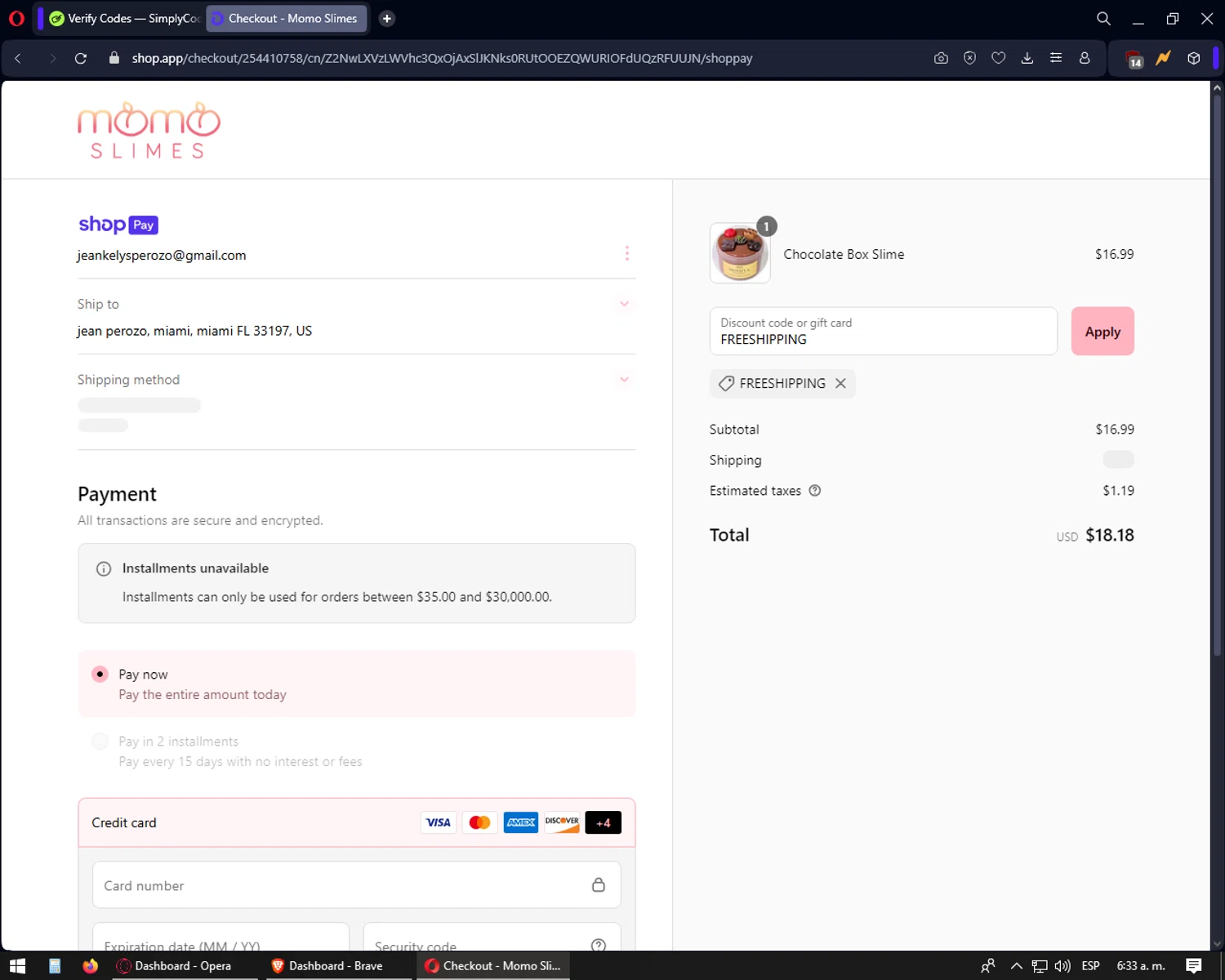Click the +4 more card types badge

pyautogui.click(x=604, y=822)
